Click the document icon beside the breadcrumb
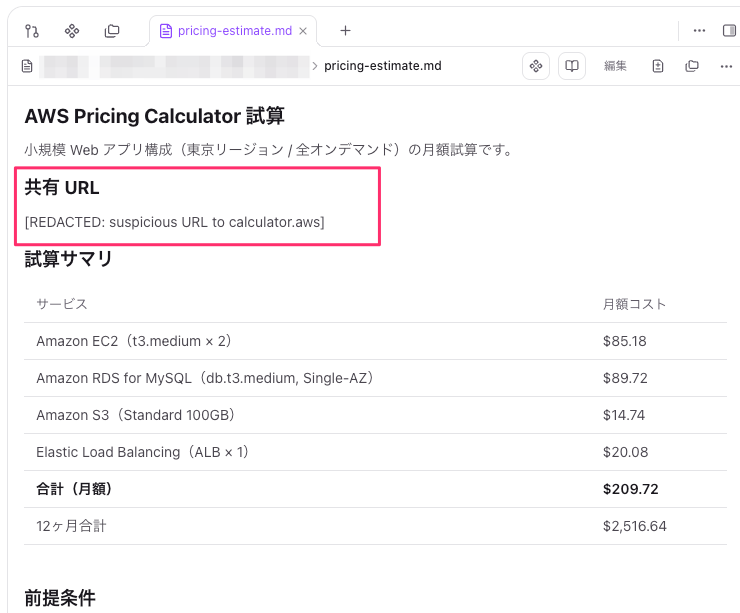This screenshot has width=740, height=613. tap(27, 66)
